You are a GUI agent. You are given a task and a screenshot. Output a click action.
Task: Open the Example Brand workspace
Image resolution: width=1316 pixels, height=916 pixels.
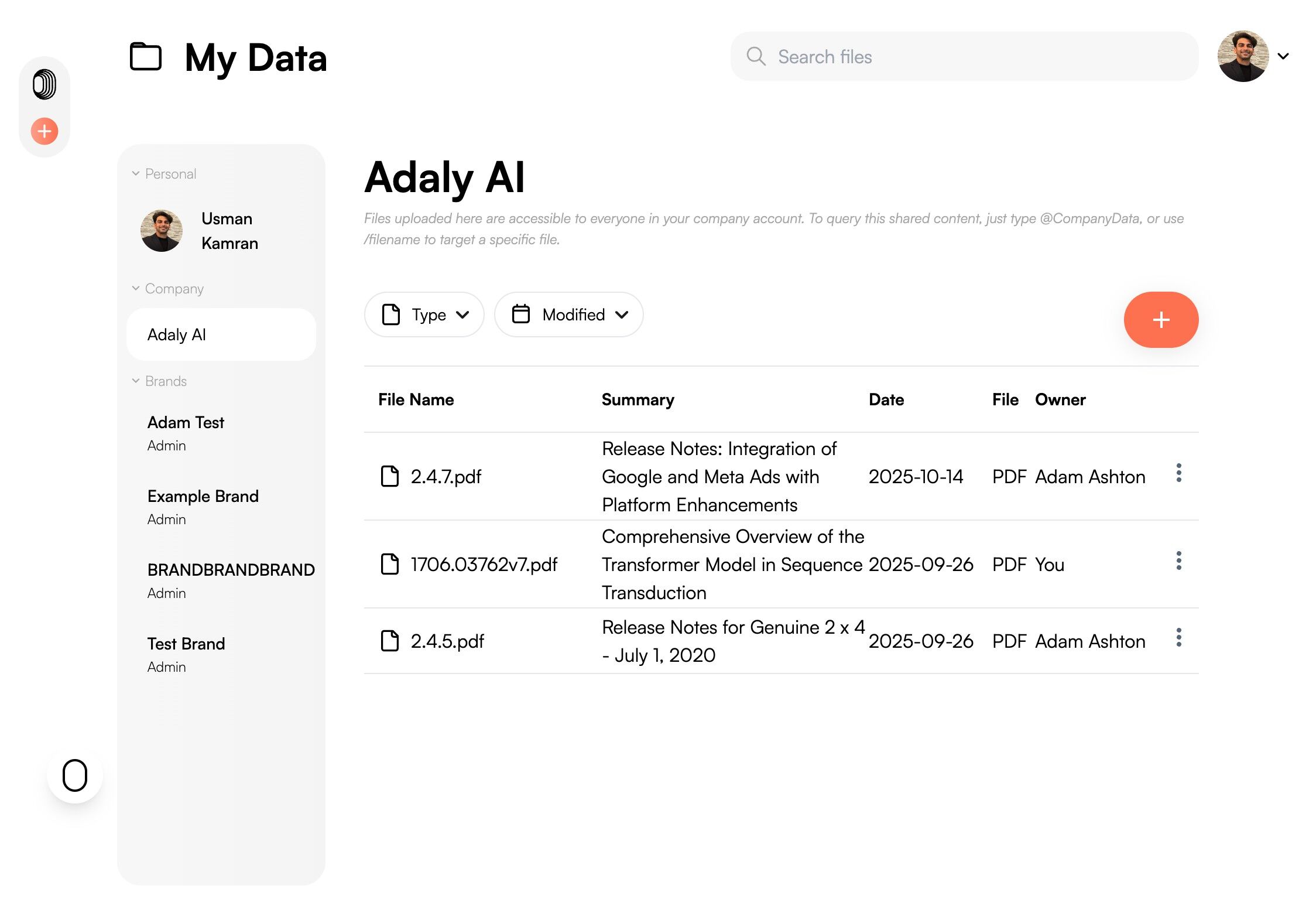pos(203,497)
